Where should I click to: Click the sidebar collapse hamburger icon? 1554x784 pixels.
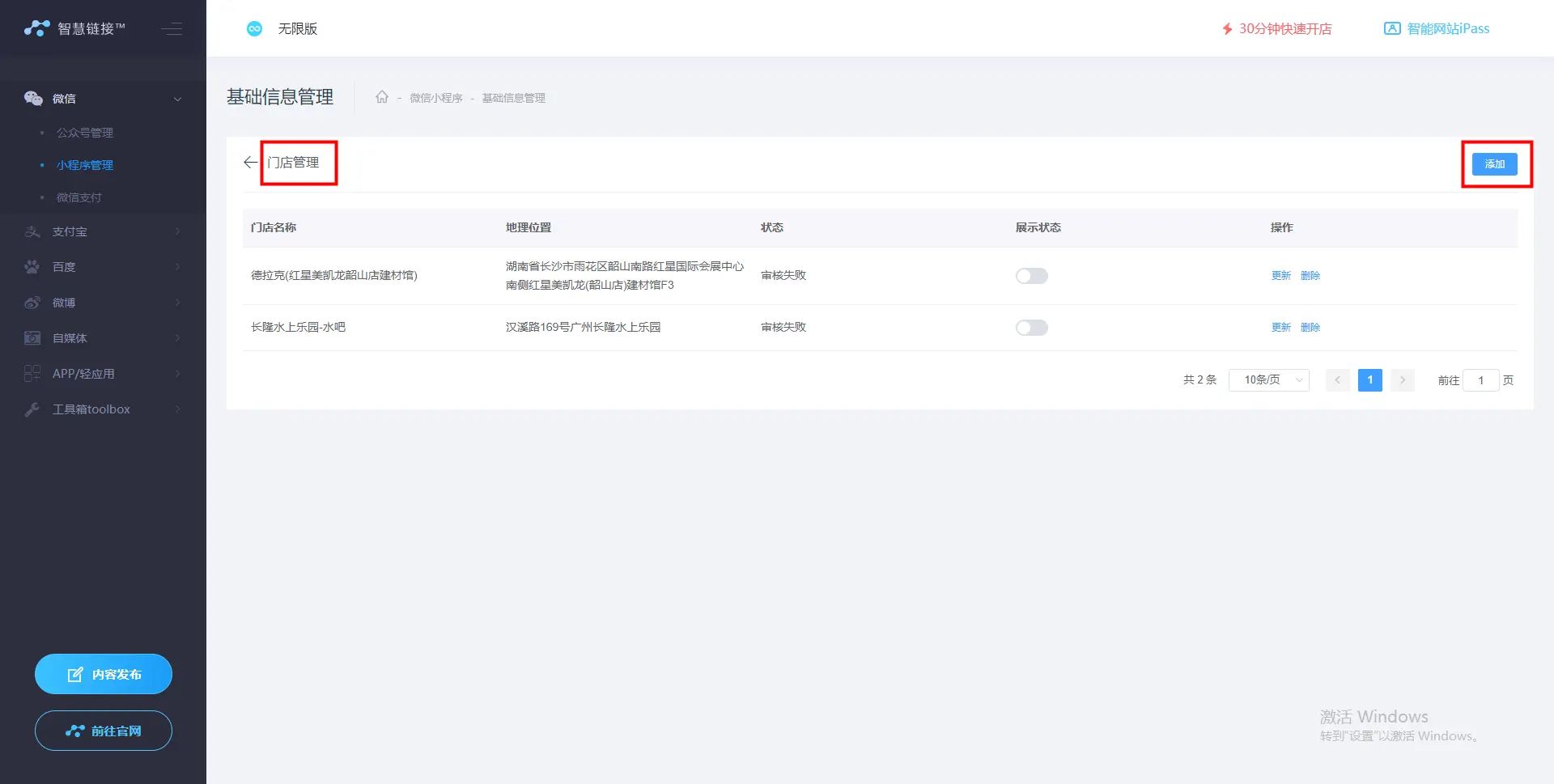click(172, 29)
